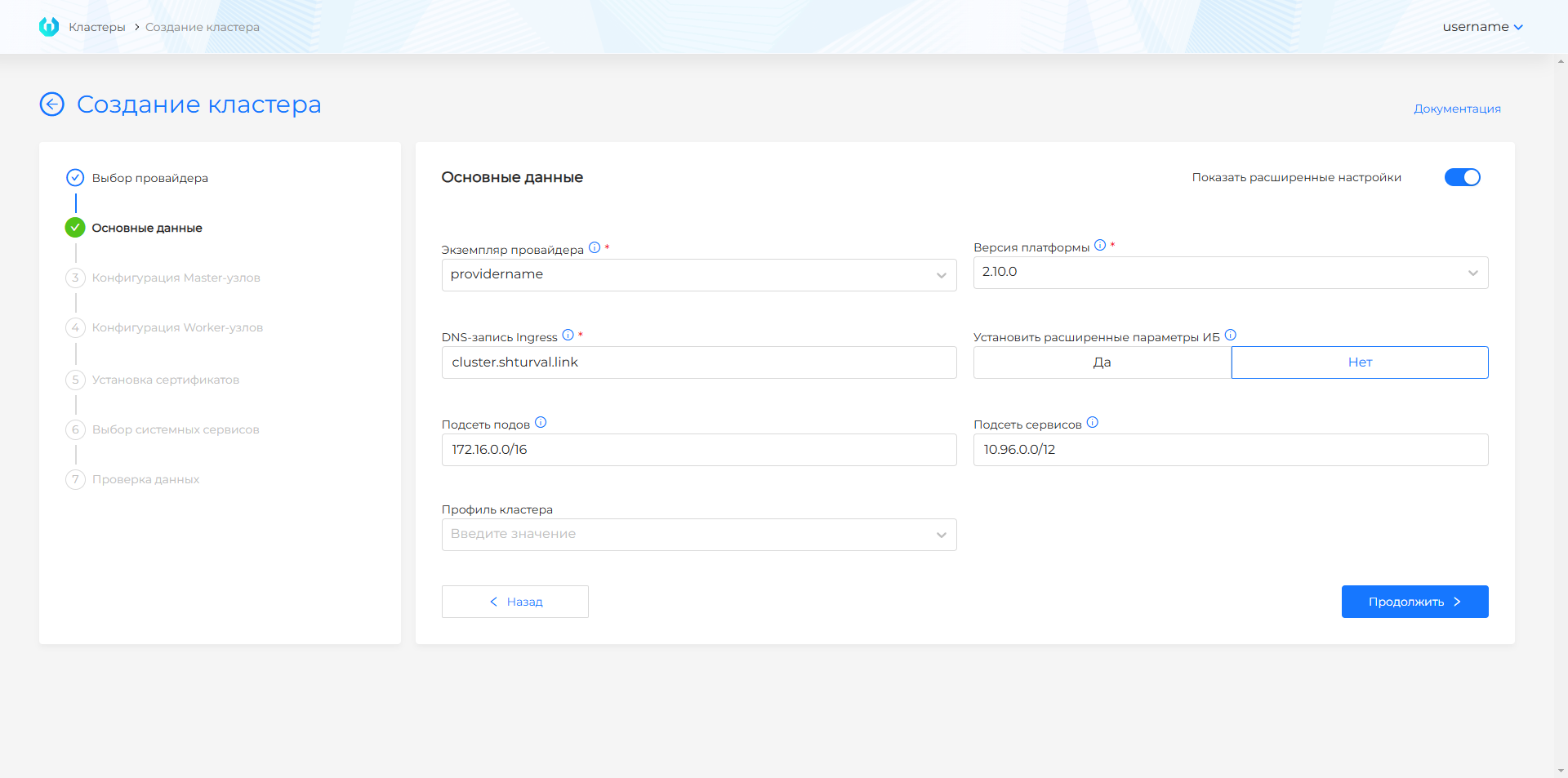The height and width of the screenshot is (778, 1568).
Task: Open the Экземпляр провайдера dropdown
Action: (940, 274)
